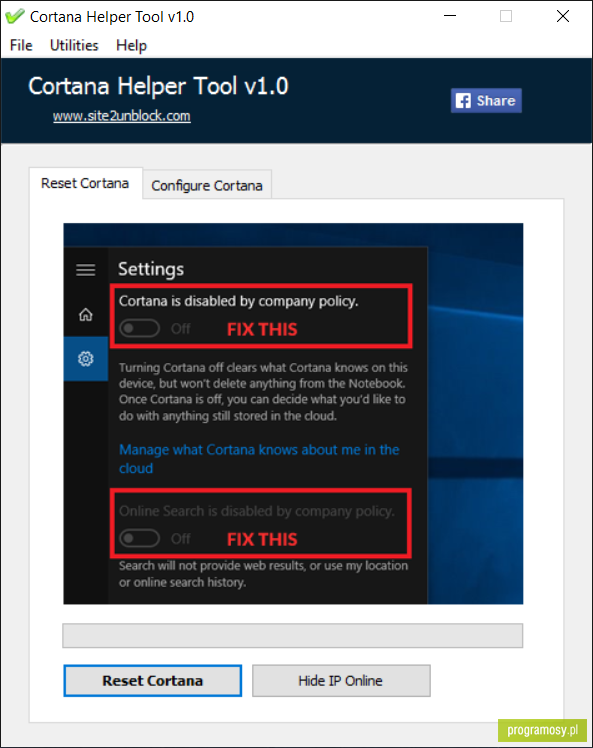Viewport: 593px width, 748px height.
Task: Click the green checkmark app icon
Action: pyautogui.click(x=14, y=16)
